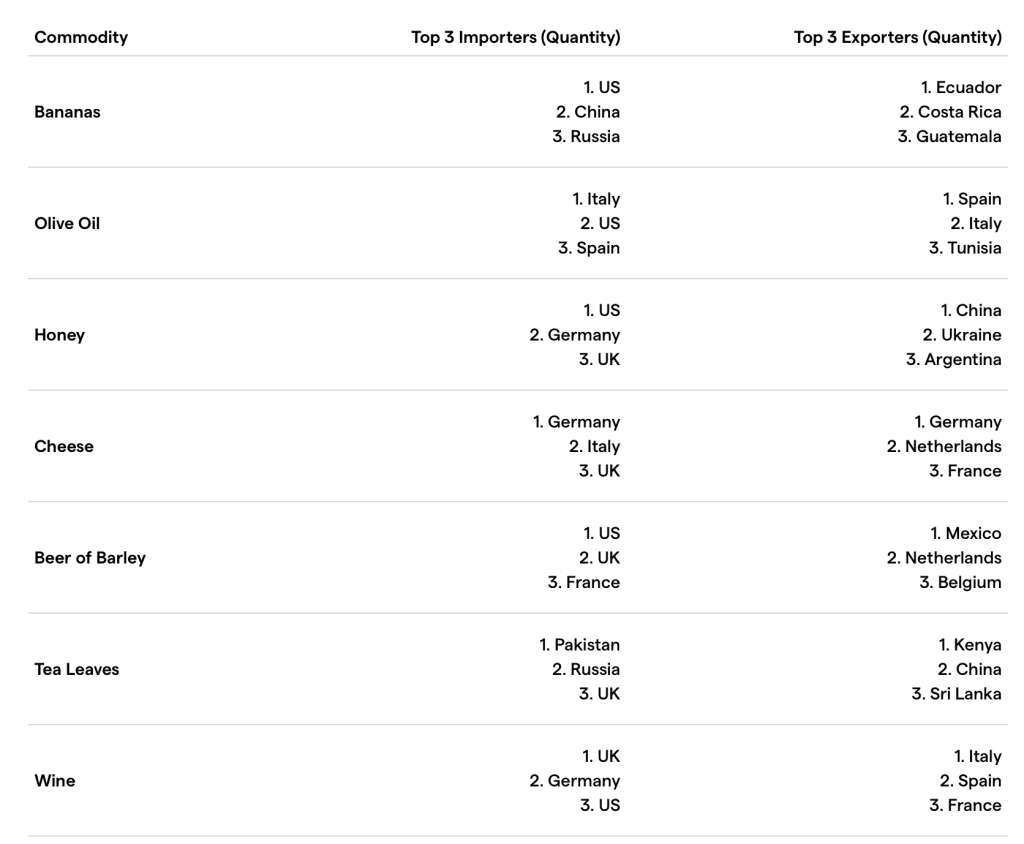Select the Olive Oil row label
The image size is (1024, 844).
click(x=67, y=223)
